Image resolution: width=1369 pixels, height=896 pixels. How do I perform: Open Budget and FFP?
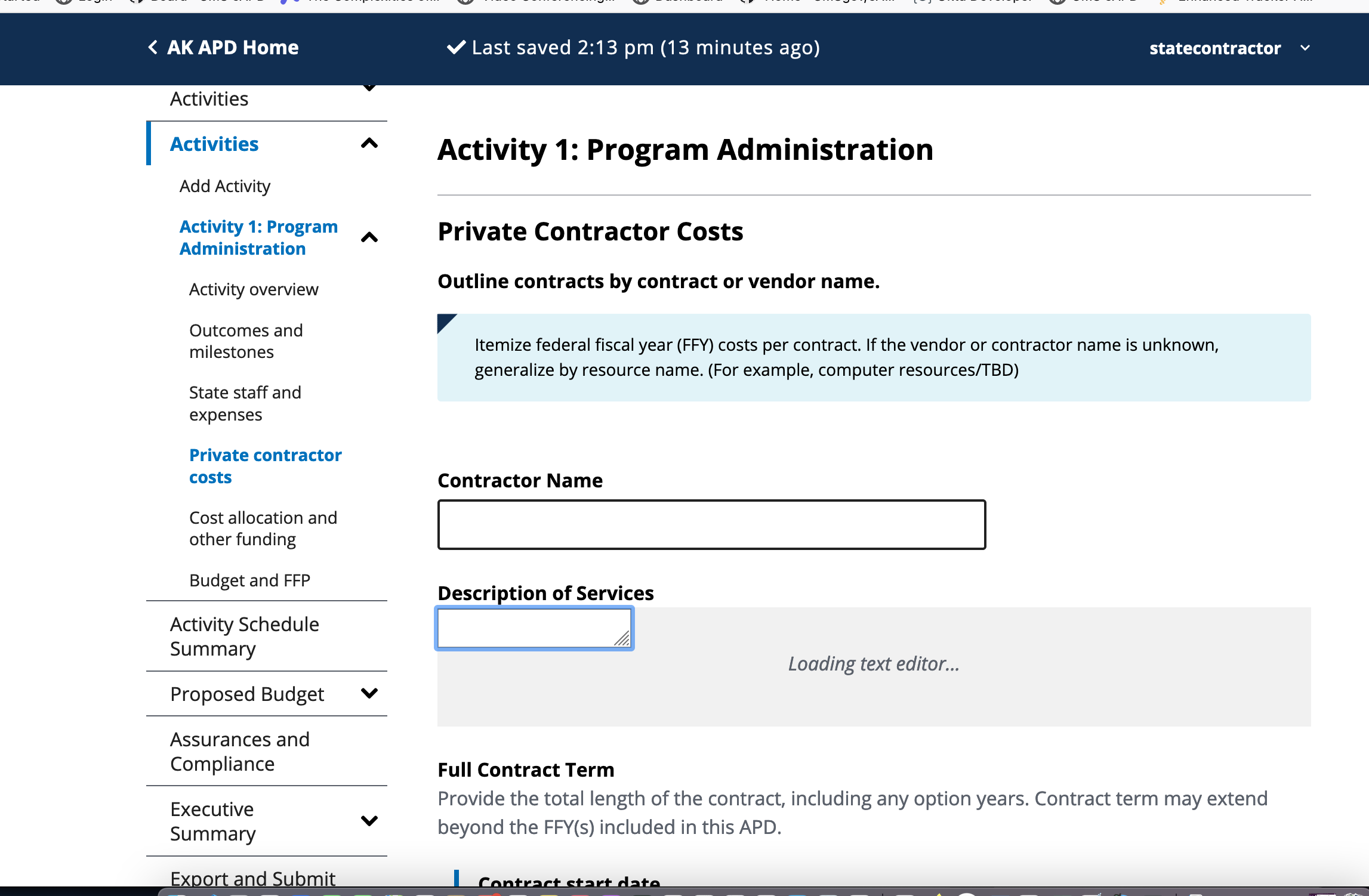(x=249, y=580)
